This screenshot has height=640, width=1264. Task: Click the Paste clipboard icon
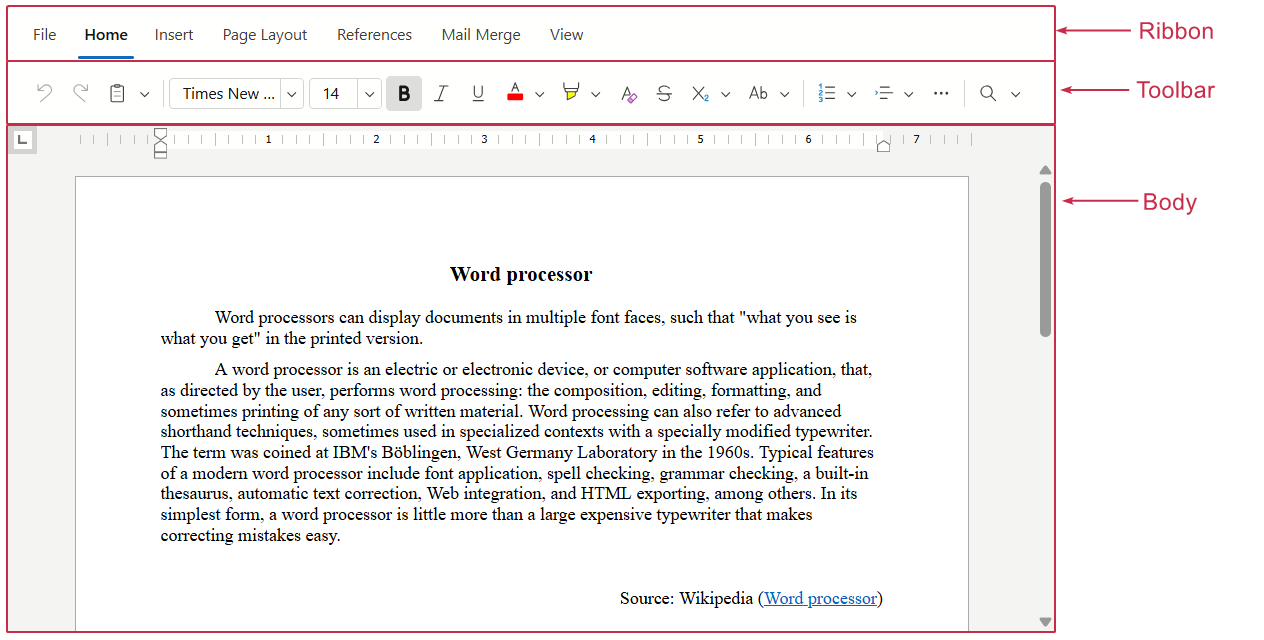point(117,93)
